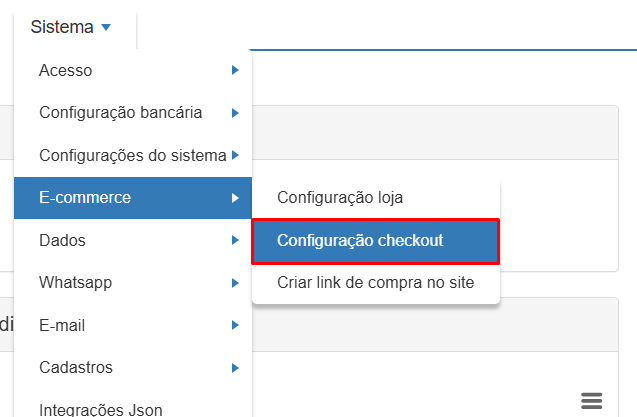Screen dimensions: 637x417
Task: Expand Configurações do sistema submenu arrow
Action: click(x=235, y=155)
